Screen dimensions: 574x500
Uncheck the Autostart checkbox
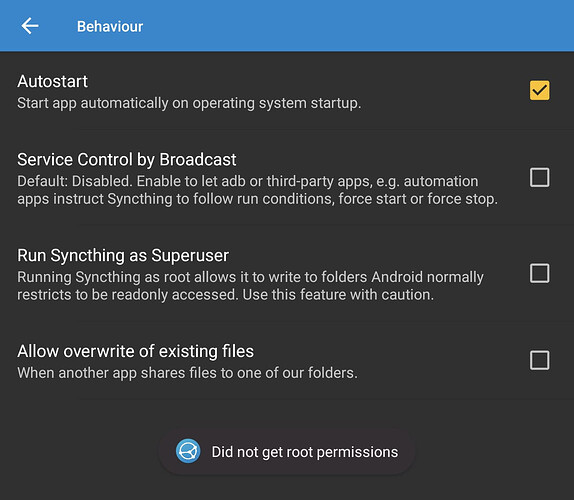point(539,90)
